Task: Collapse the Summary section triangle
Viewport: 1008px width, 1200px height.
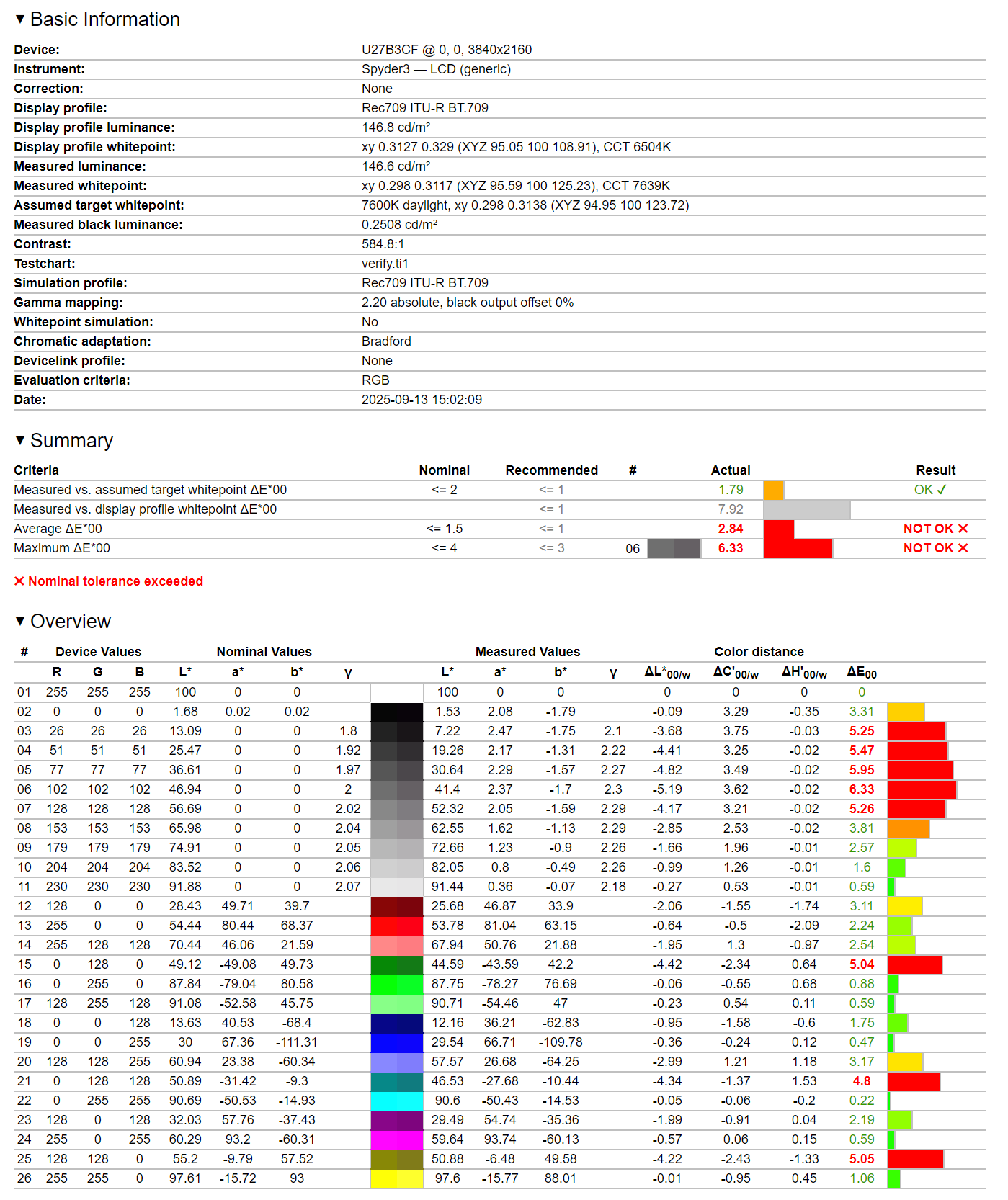Action: click(20, 440)
